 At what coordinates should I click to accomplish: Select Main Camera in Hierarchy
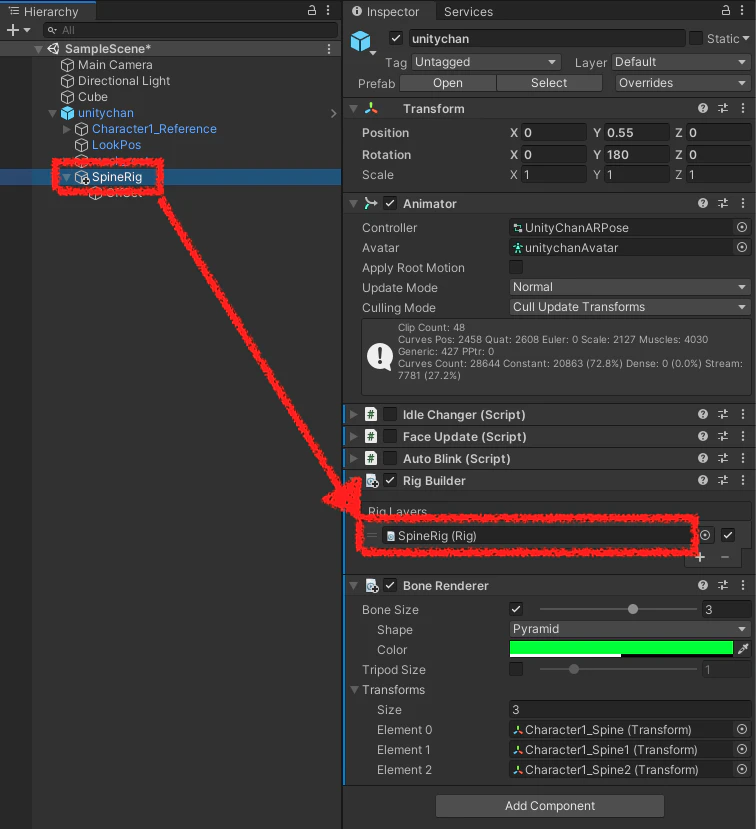(x=115, y=65)
